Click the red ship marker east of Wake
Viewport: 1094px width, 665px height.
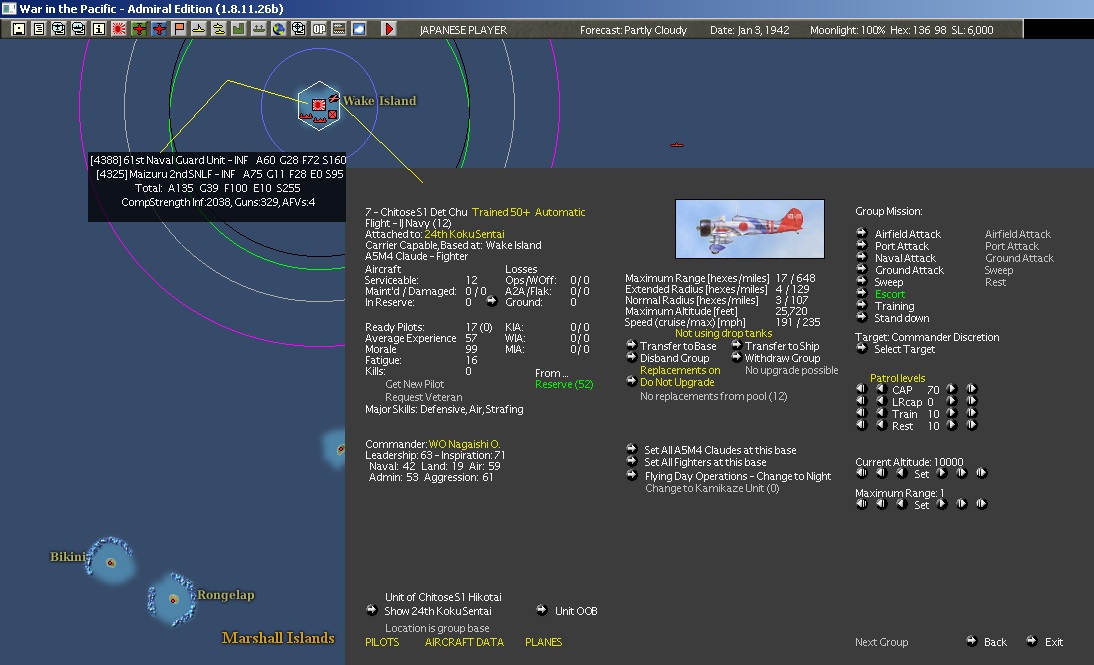click(x=677, y=144)
